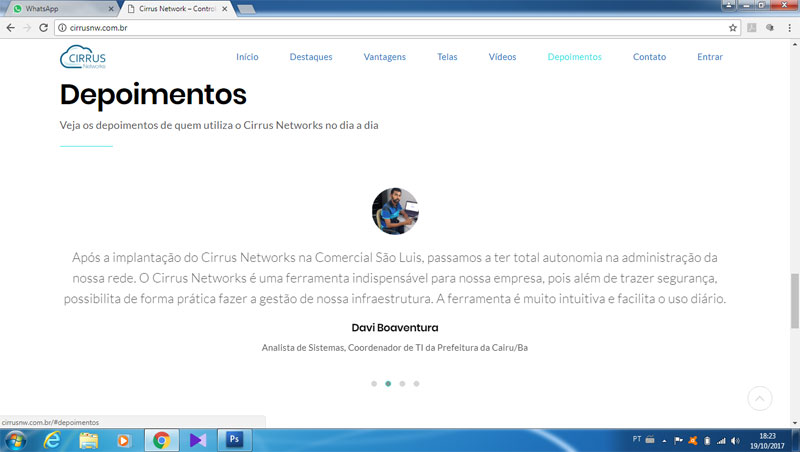
Task: Click the scroll-to-top circle arrow button
Action: click(760, 398)
